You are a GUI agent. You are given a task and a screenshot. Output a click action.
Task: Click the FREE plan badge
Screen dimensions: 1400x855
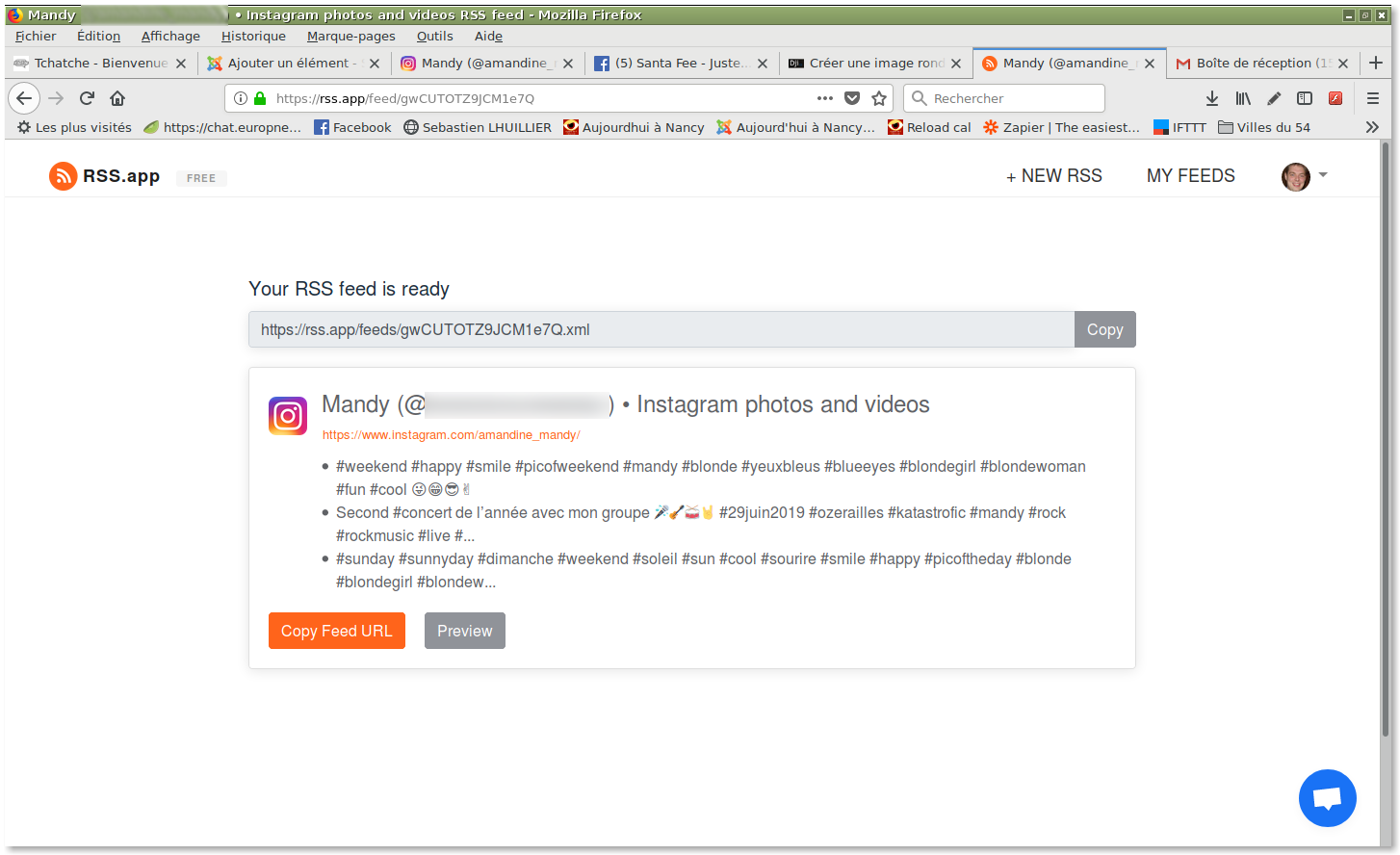[x=201, y=178]
